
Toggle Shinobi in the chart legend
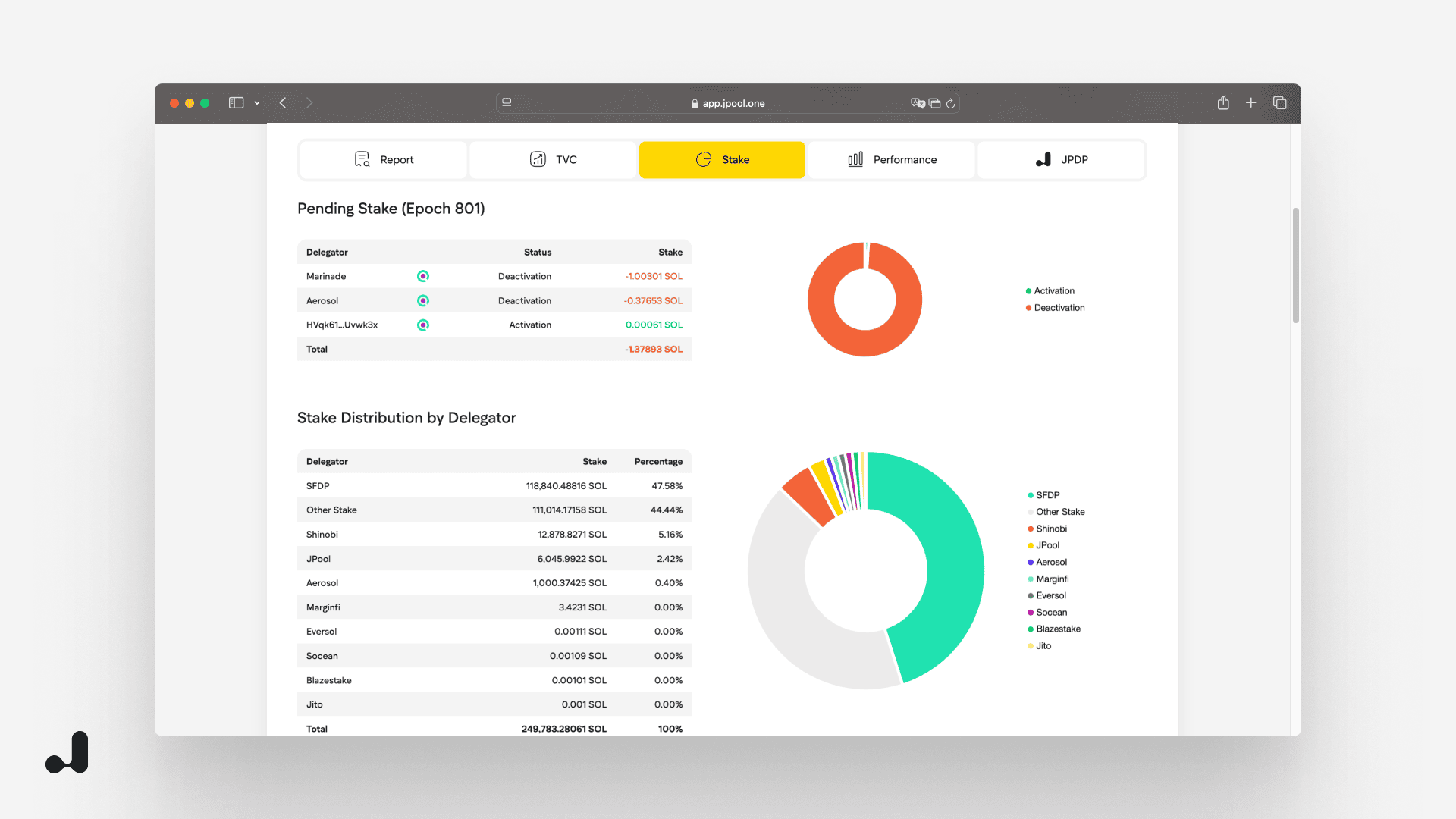point(1047,529)
